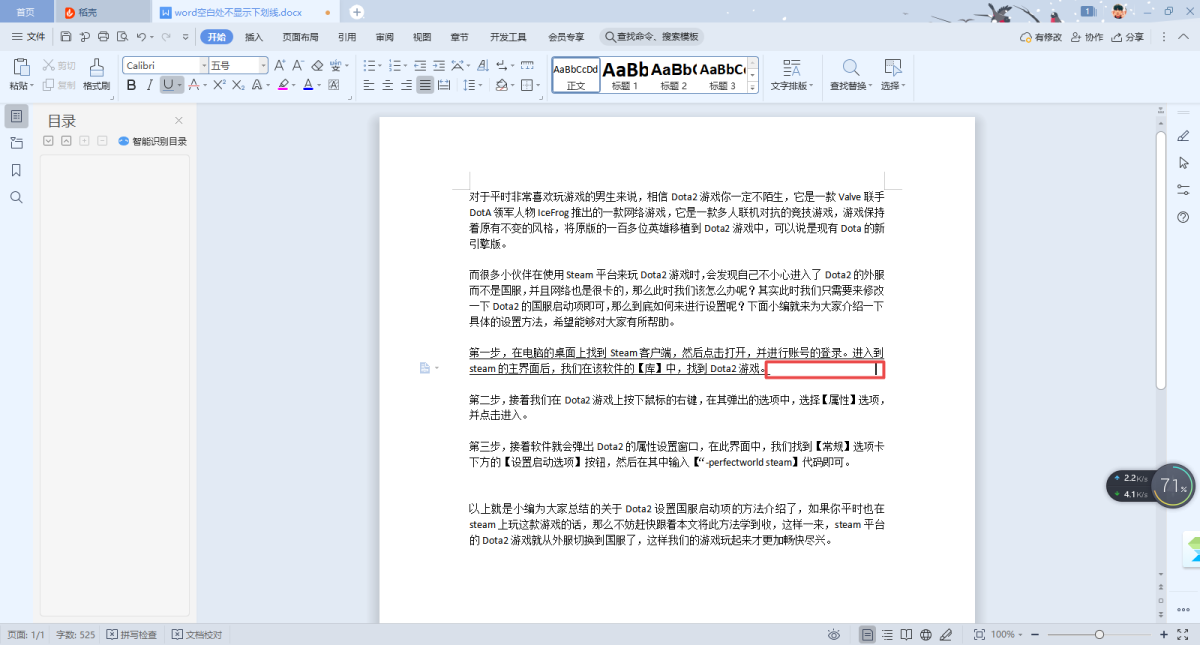Toggle eye protection mode icon in status bar
The width and height of the screenshot is (1200, 645).
(x=834, y=635)
